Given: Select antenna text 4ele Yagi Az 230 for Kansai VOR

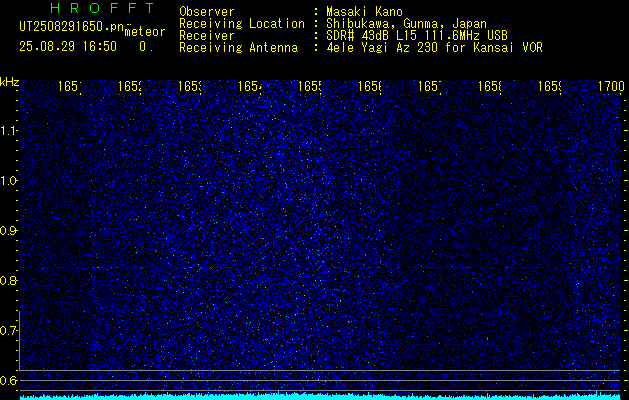Looking at the screenshot, I should [x=434, y=48].
